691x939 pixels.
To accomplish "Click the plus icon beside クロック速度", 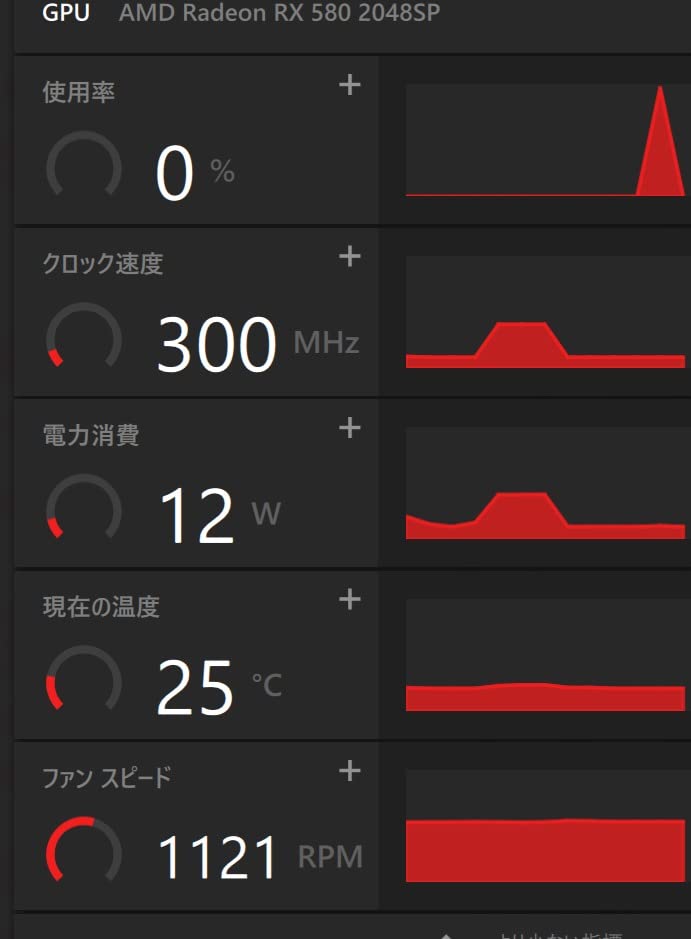I will pos(349,257).
